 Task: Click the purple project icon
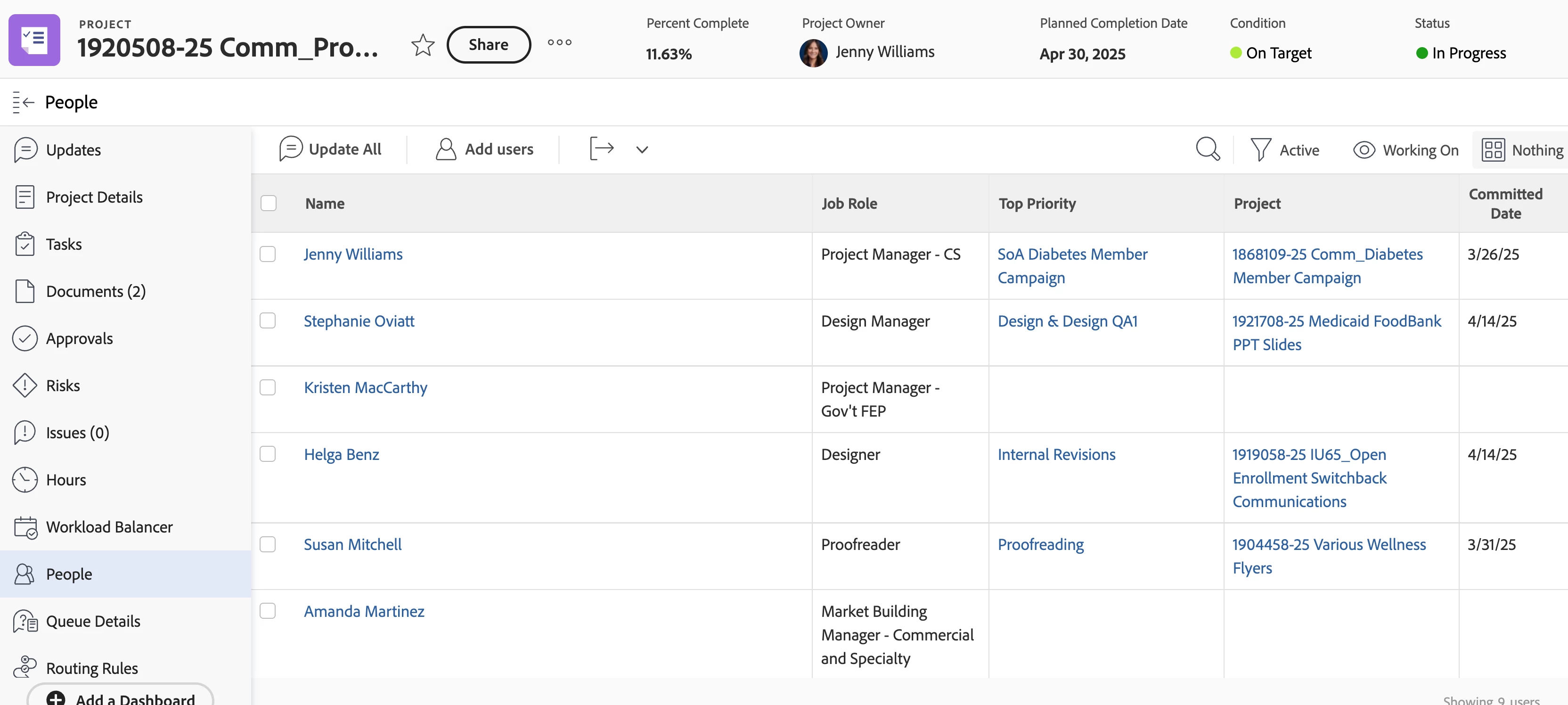(x=34, y=40)
